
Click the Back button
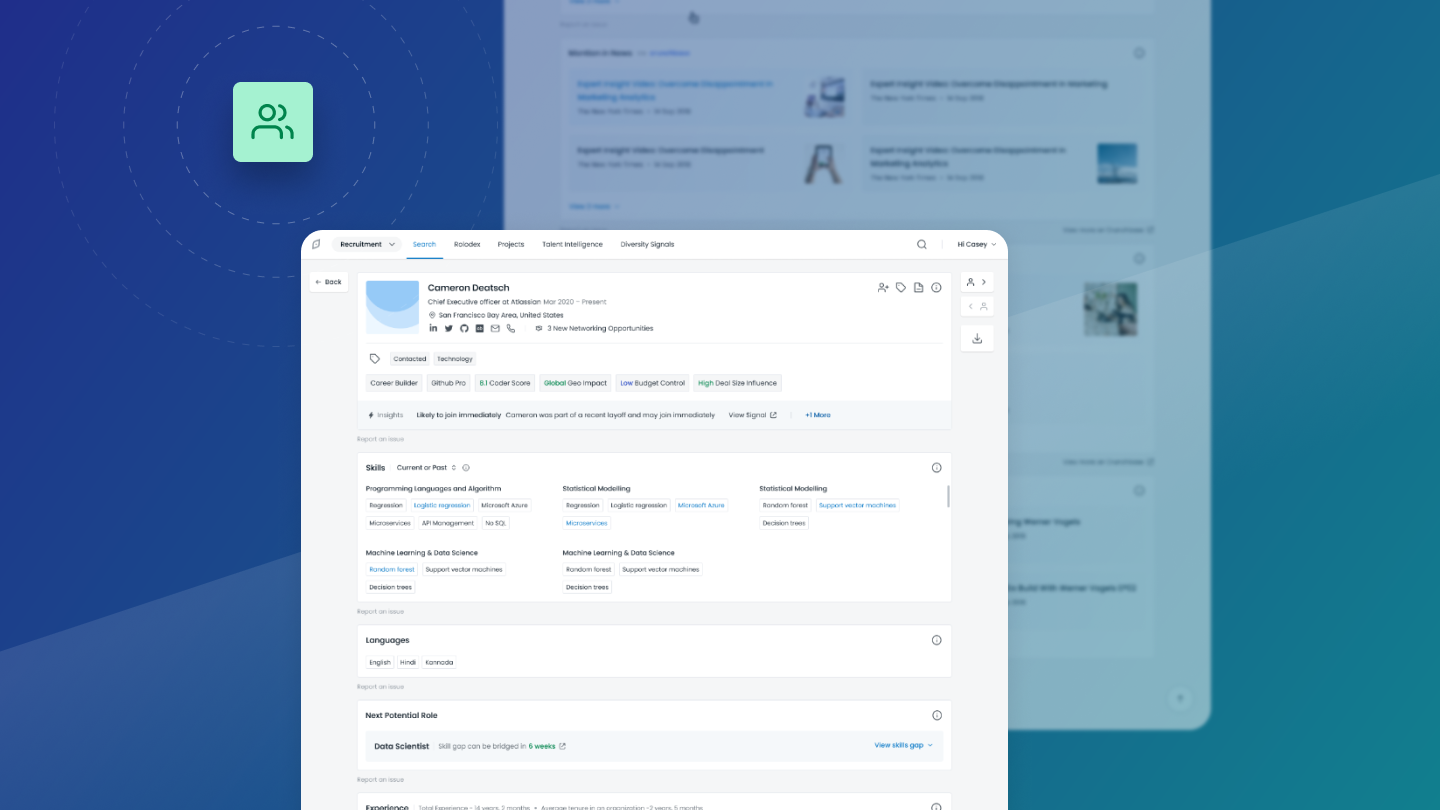[328, 282]
